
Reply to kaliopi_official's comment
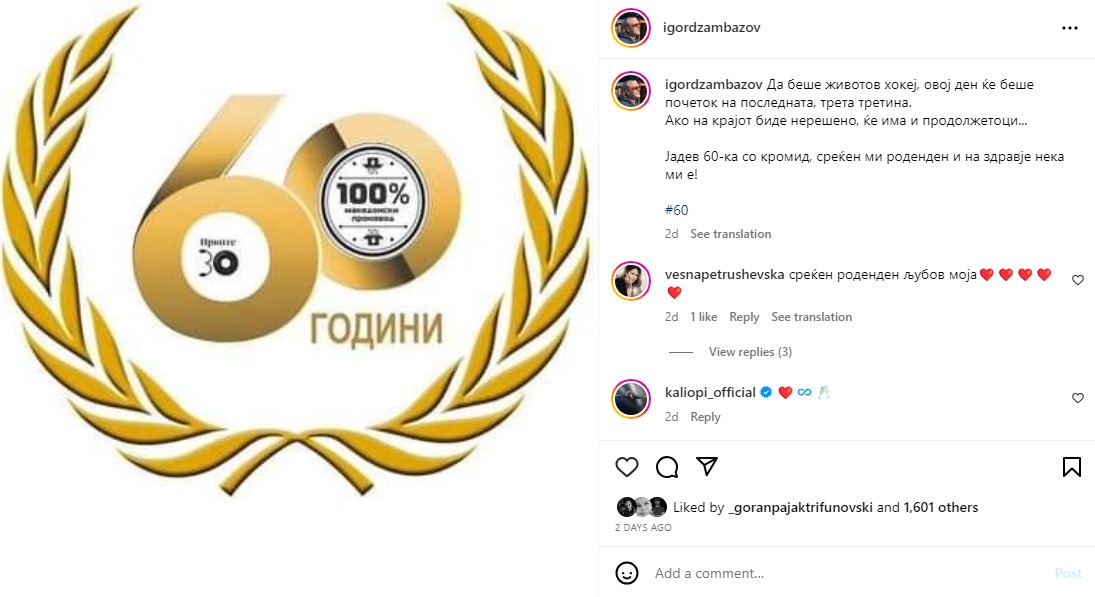click(x=705, y=417)
